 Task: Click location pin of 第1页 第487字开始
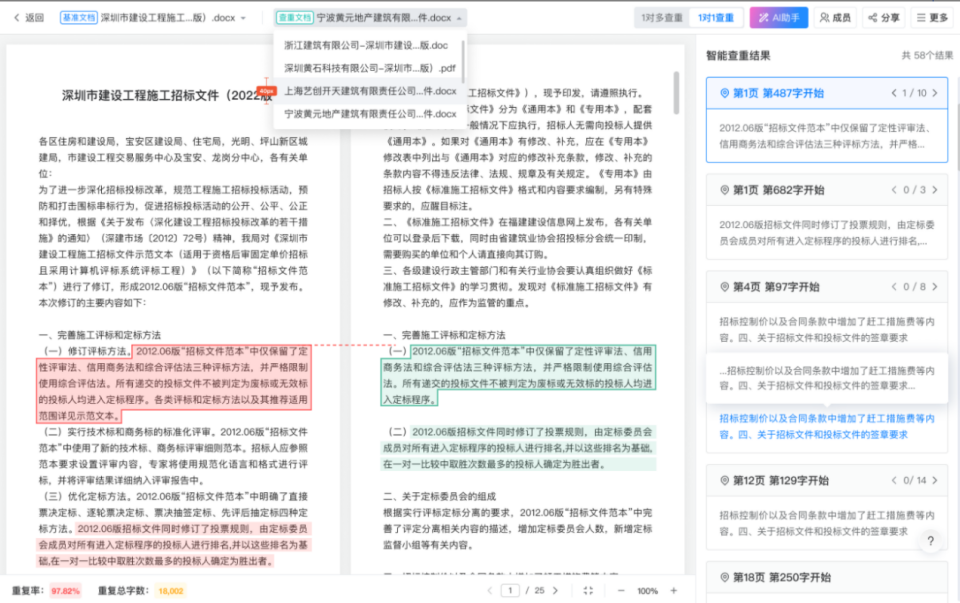pyautogui.click(x=724, y=93)
